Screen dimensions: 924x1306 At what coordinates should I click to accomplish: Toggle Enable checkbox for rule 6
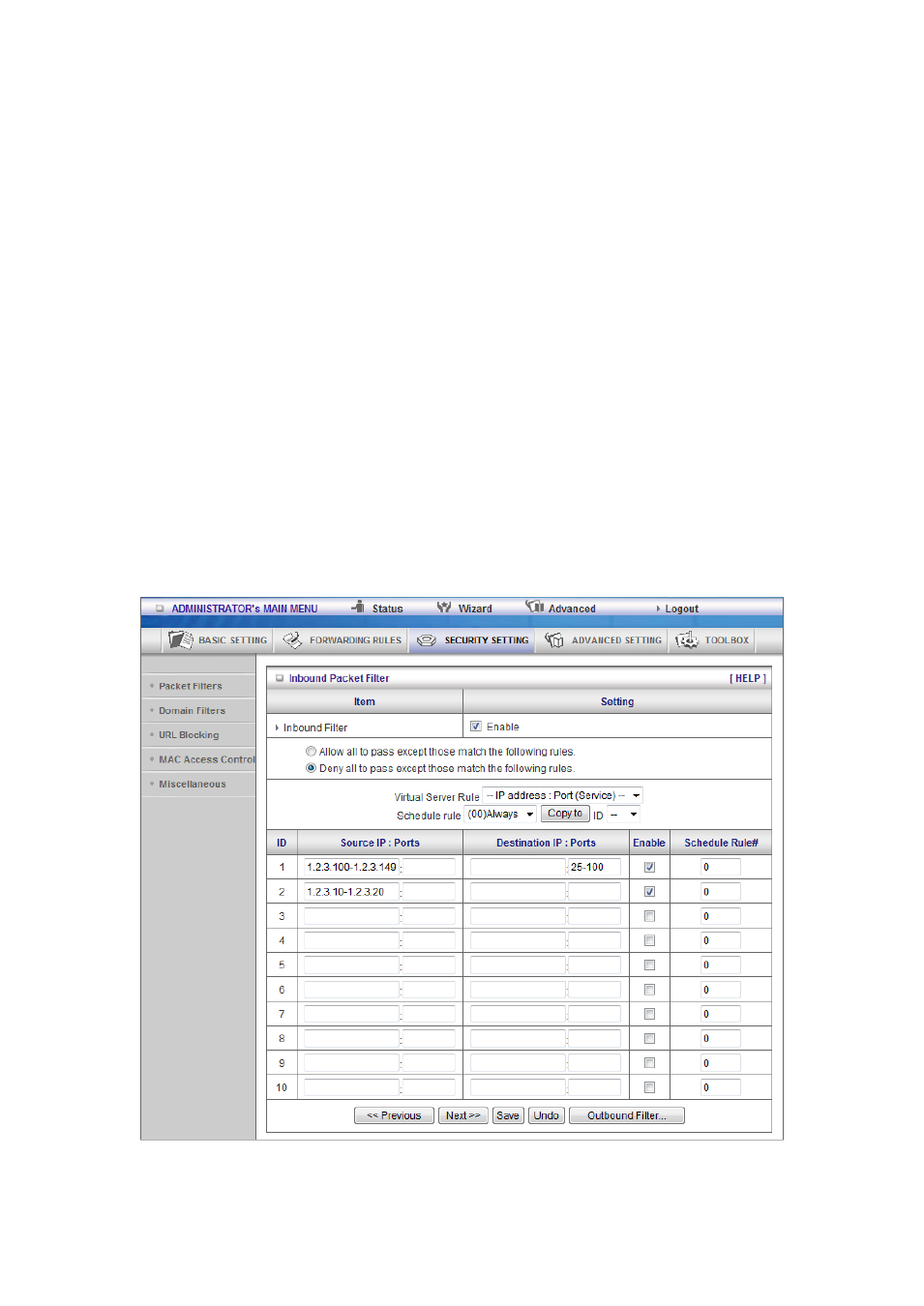point(649,990)
